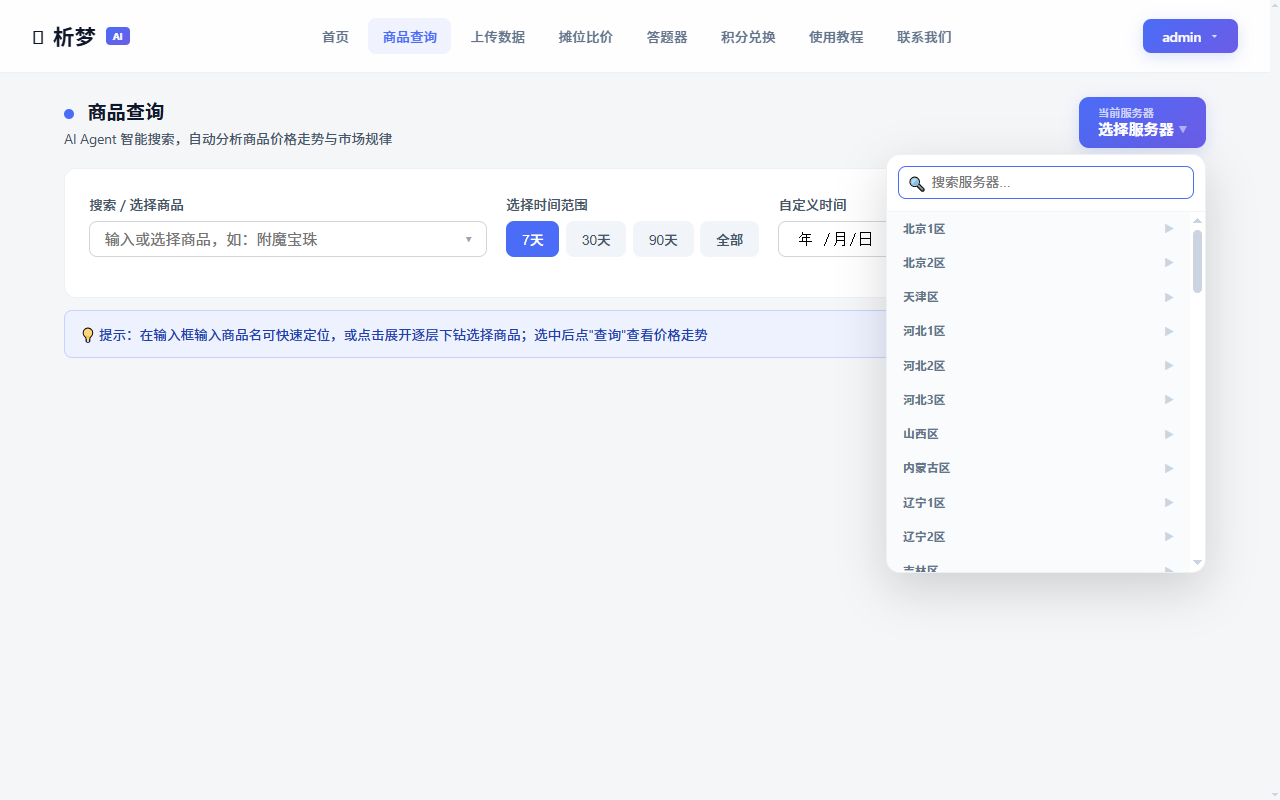Select 内蒙古区 in the server list

click(1038, 468)
